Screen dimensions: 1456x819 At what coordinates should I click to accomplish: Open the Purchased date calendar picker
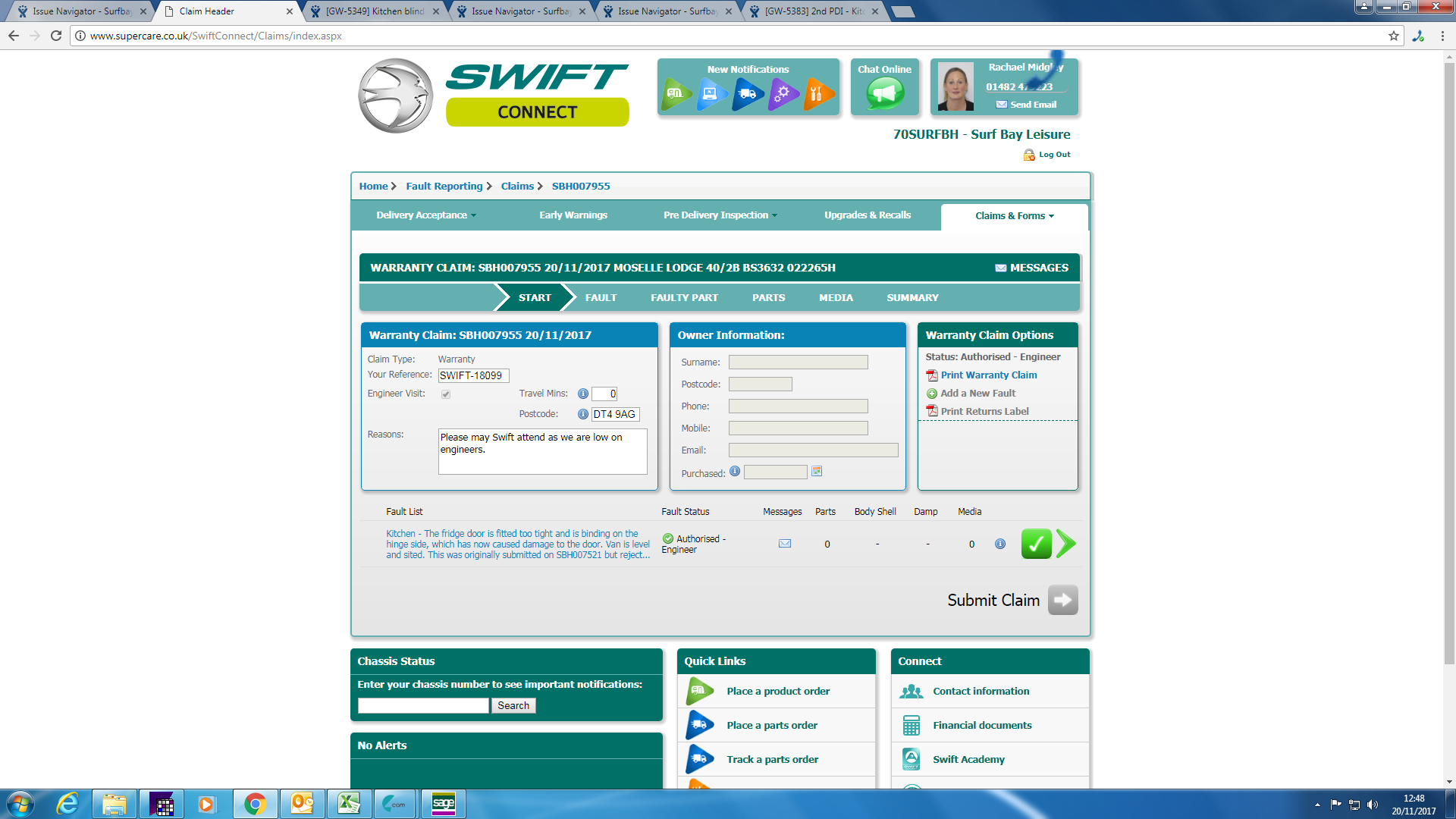tap(817, 472)
